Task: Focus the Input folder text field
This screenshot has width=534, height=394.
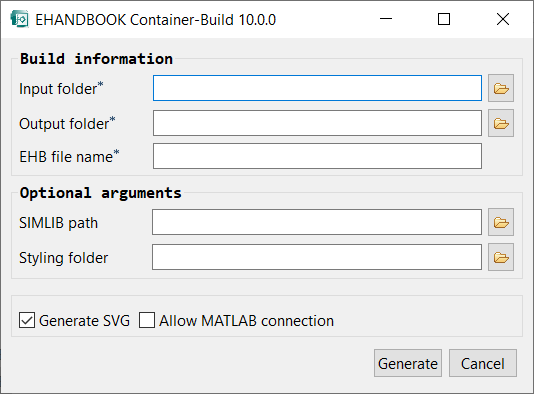Action: point(317,88)
